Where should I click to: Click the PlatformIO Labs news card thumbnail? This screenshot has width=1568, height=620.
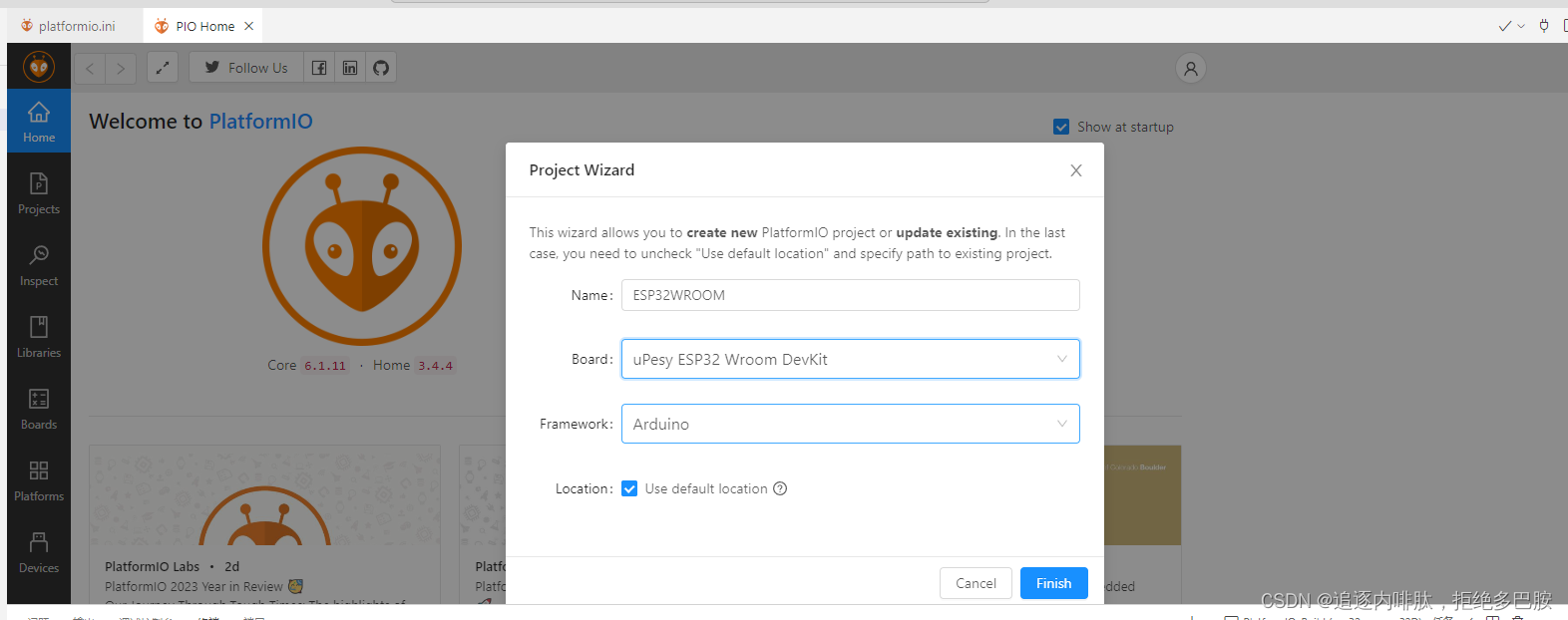[x=264, y=495]
